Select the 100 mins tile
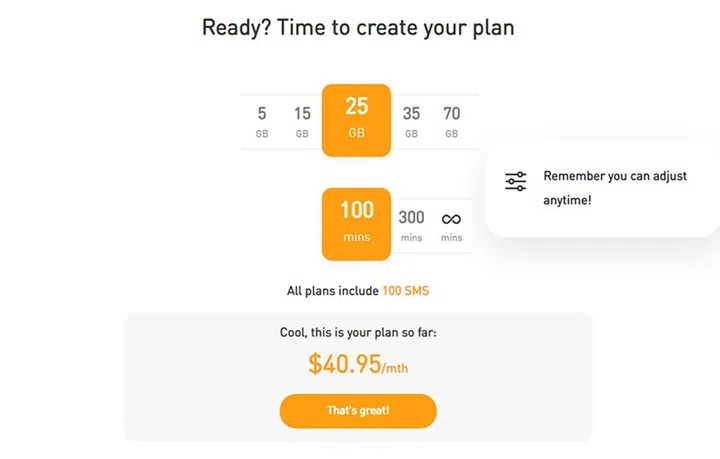Screen dimensions: 720x459 (x=356, y=222)
